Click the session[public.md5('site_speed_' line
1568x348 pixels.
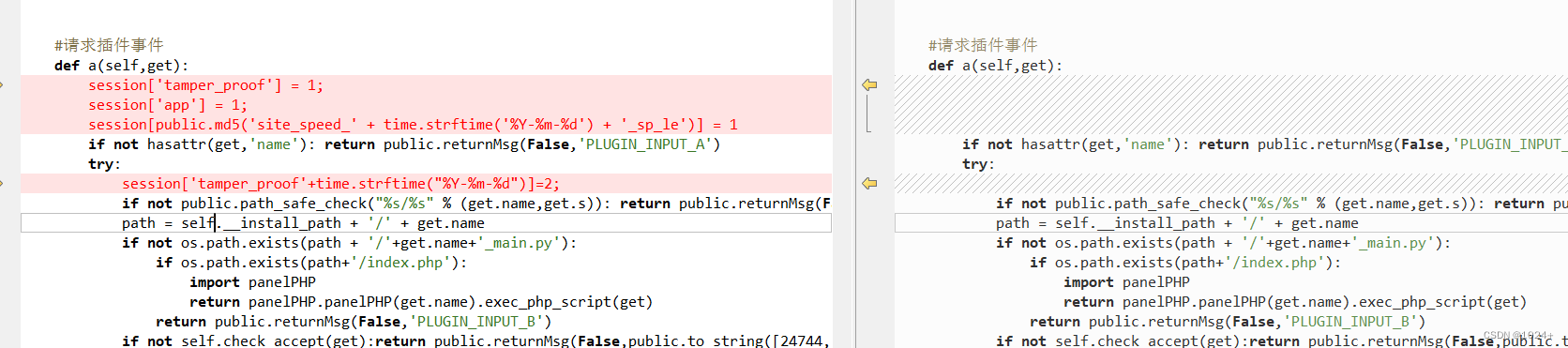tap(413, 125)
